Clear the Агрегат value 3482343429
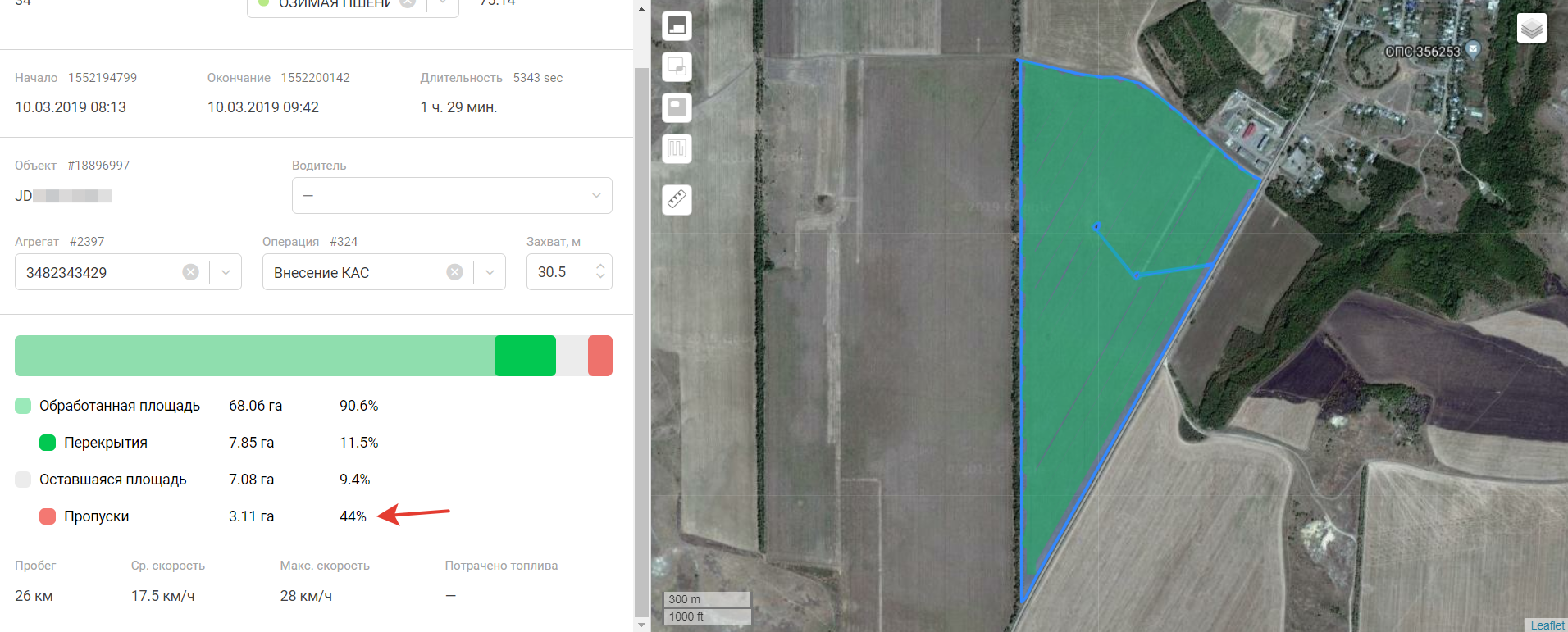The image size is (1568, 632). [190, 272]
